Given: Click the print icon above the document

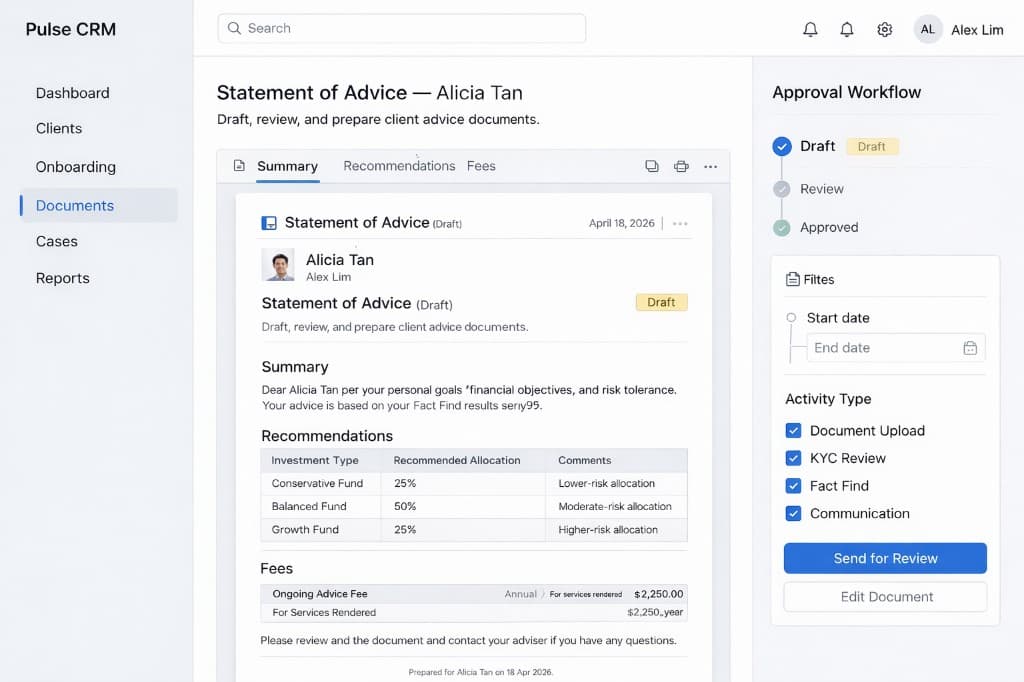Looking at the screenshot, I should pos(681,166).
